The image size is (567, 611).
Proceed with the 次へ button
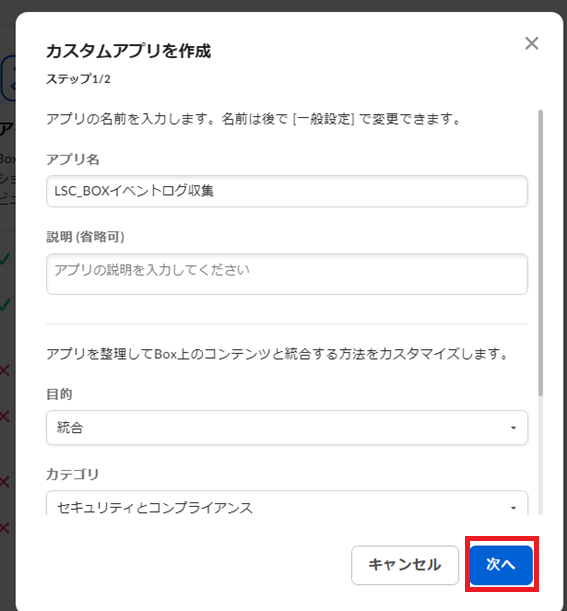[501, 565]
